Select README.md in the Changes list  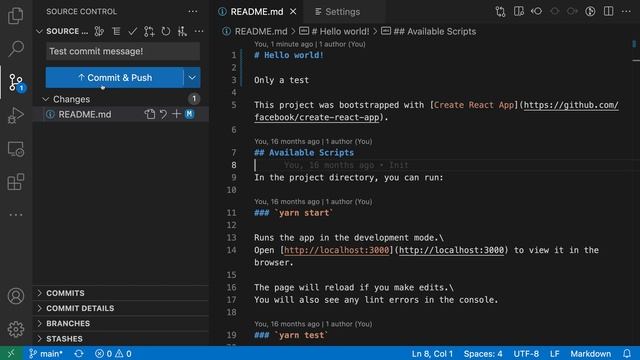84,114
